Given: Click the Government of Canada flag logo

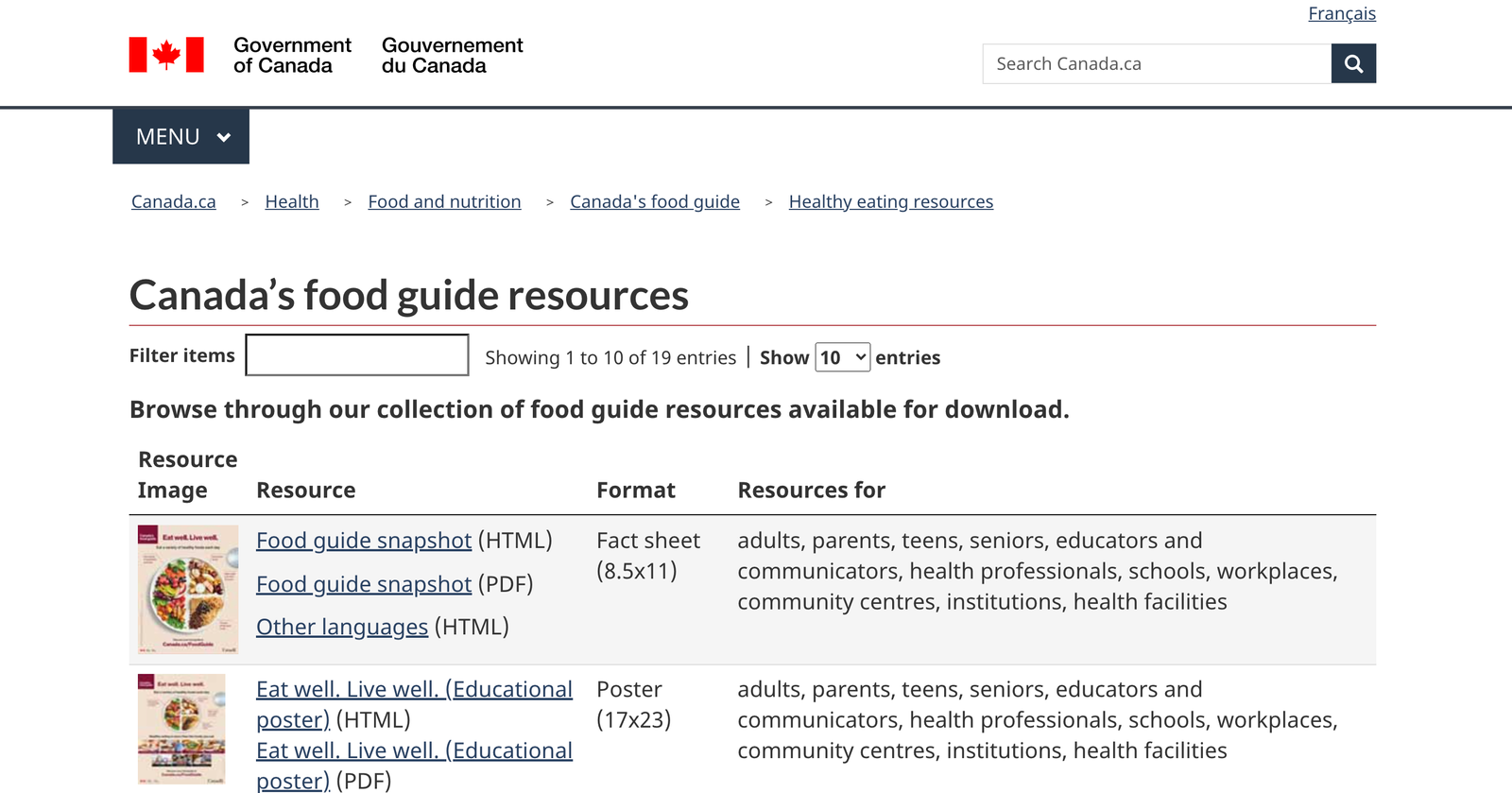Looking at the screenshot, I should click(166, 55).
